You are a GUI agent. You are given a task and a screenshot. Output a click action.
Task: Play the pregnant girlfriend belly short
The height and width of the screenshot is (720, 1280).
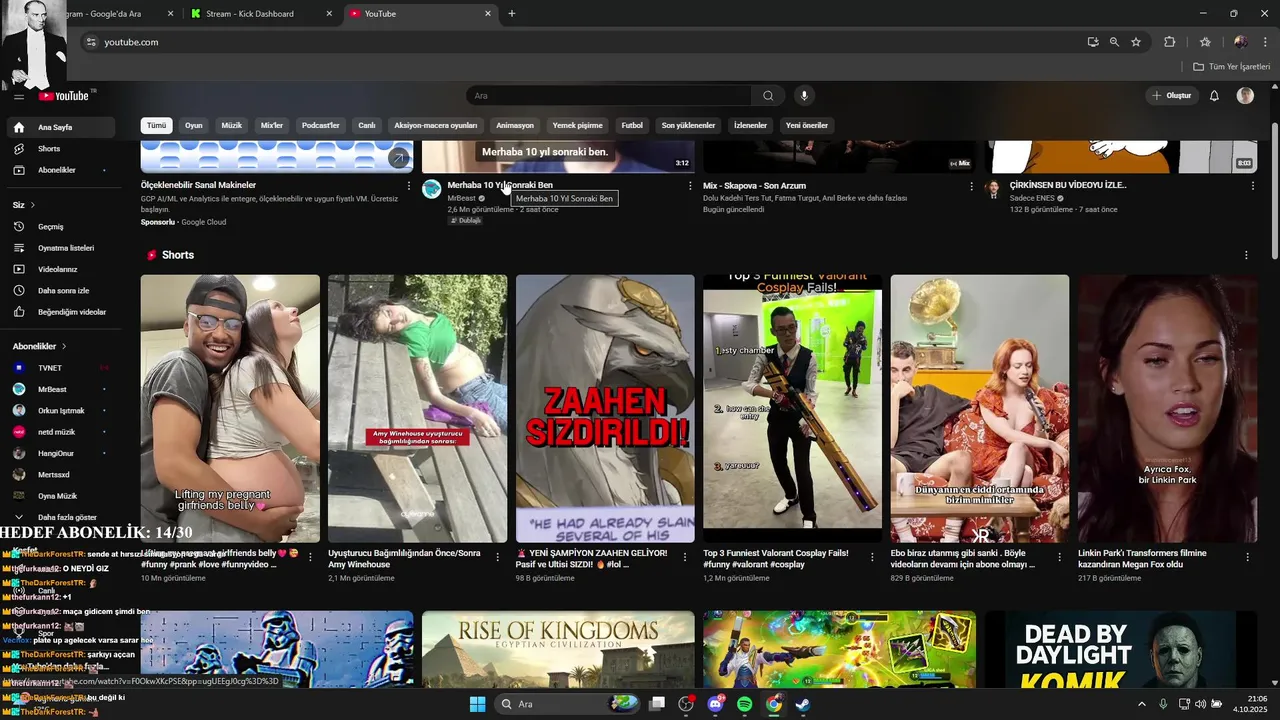(230, 408)
